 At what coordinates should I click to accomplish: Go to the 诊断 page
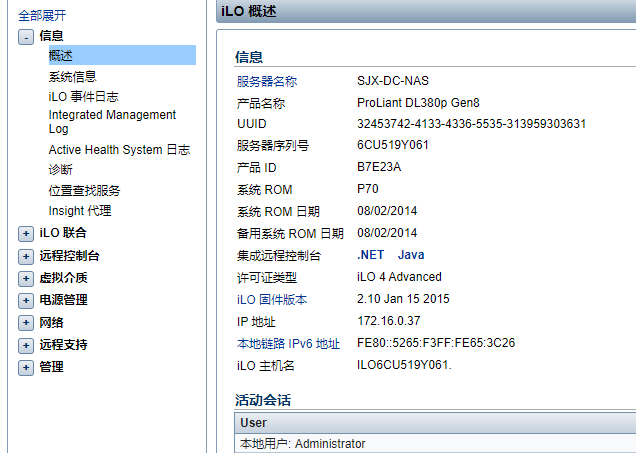pos(61,170)
